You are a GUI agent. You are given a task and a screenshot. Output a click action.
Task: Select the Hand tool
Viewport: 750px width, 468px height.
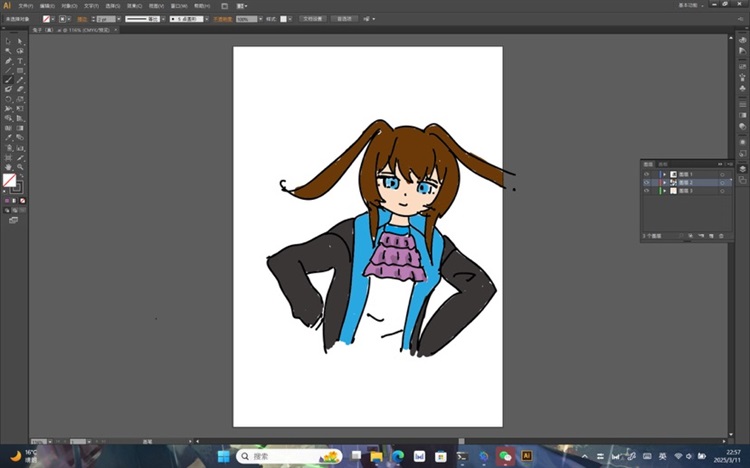point(8,167)
